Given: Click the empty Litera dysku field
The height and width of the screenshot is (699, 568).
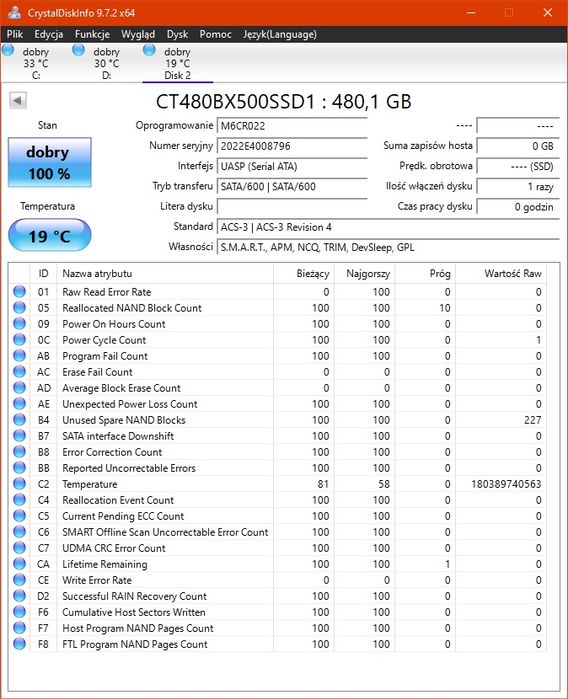Looking at the screenshot, I should (x=292, y=206).
